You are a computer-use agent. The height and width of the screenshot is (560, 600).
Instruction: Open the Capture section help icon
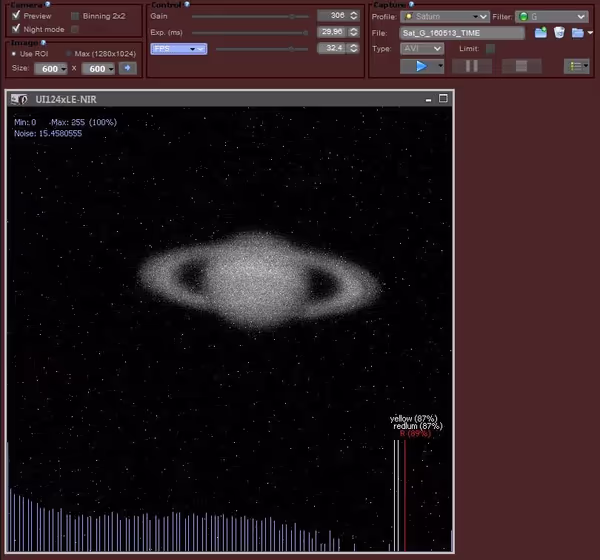(411, 4)
